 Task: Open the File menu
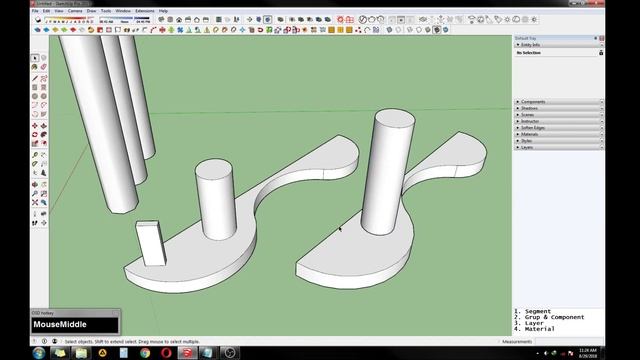pyautogui.click(x=35, y=11)
